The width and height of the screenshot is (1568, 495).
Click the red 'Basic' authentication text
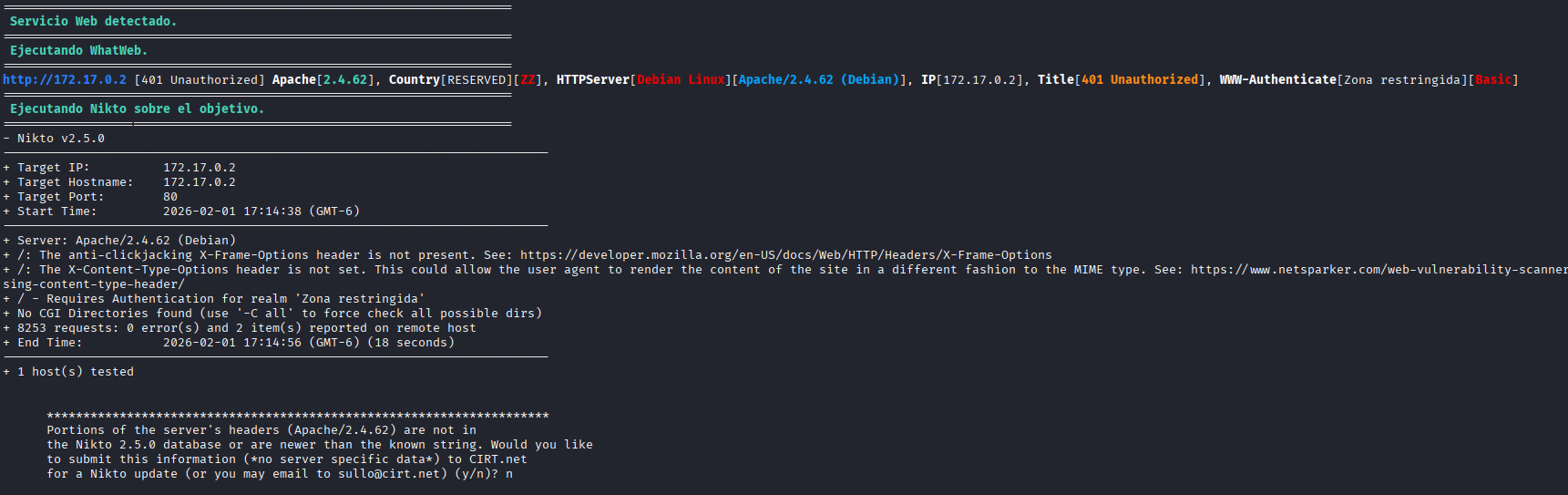click(1492, 80)
